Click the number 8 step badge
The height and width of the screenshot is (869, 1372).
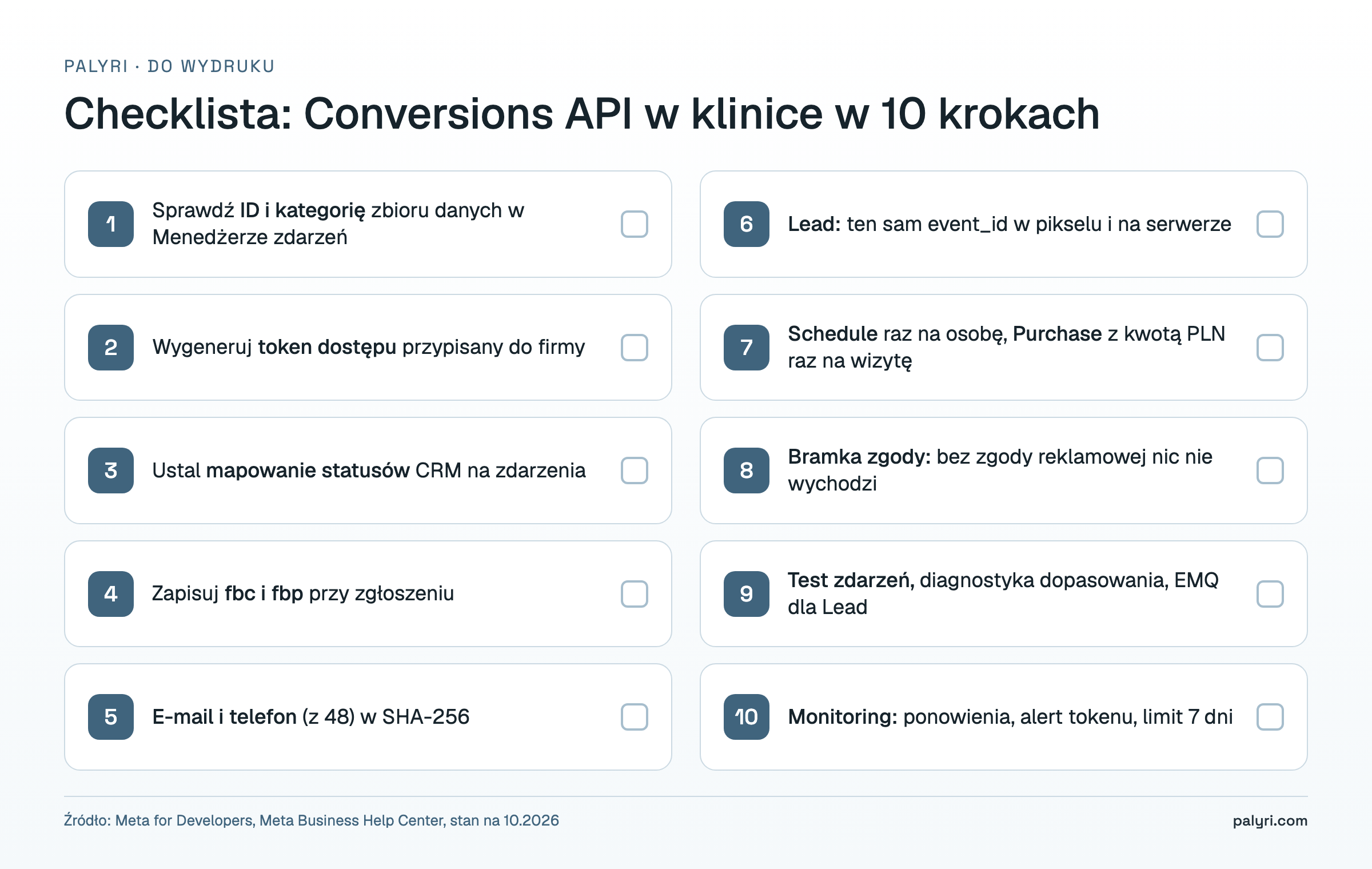click(747, 471)
